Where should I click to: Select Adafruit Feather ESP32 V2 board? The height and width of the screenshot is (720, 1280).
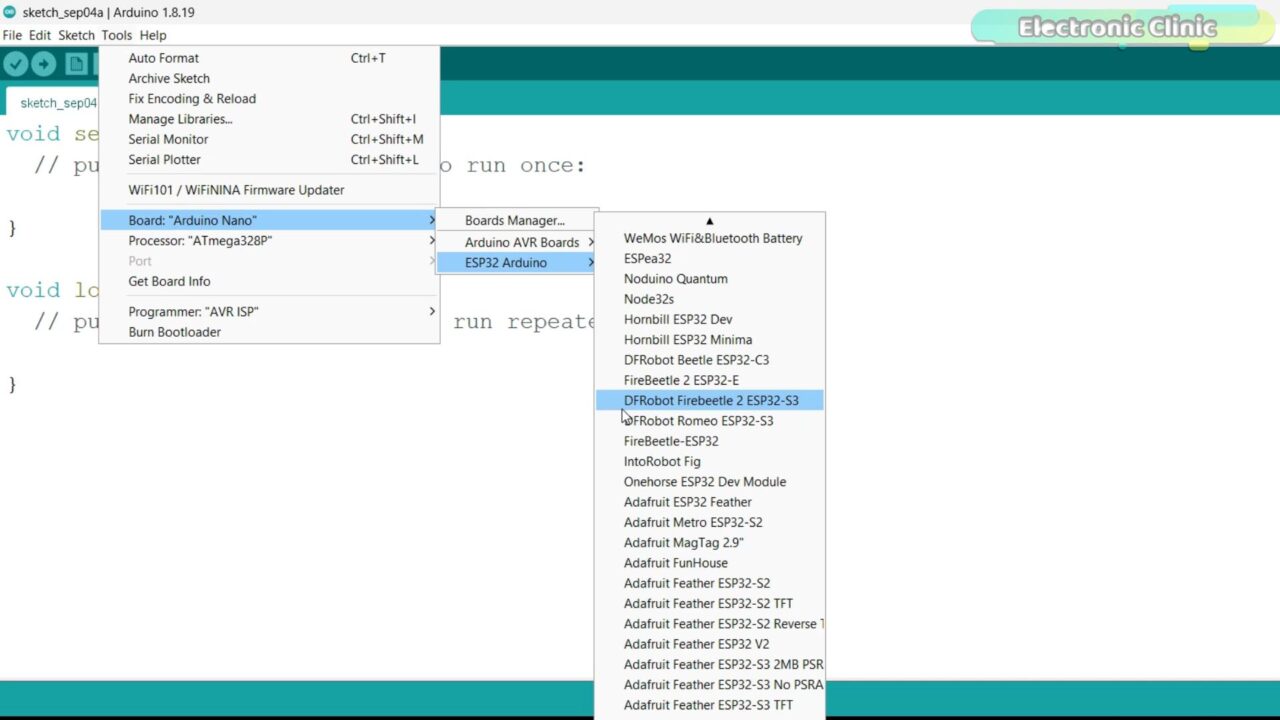(710, 644)
